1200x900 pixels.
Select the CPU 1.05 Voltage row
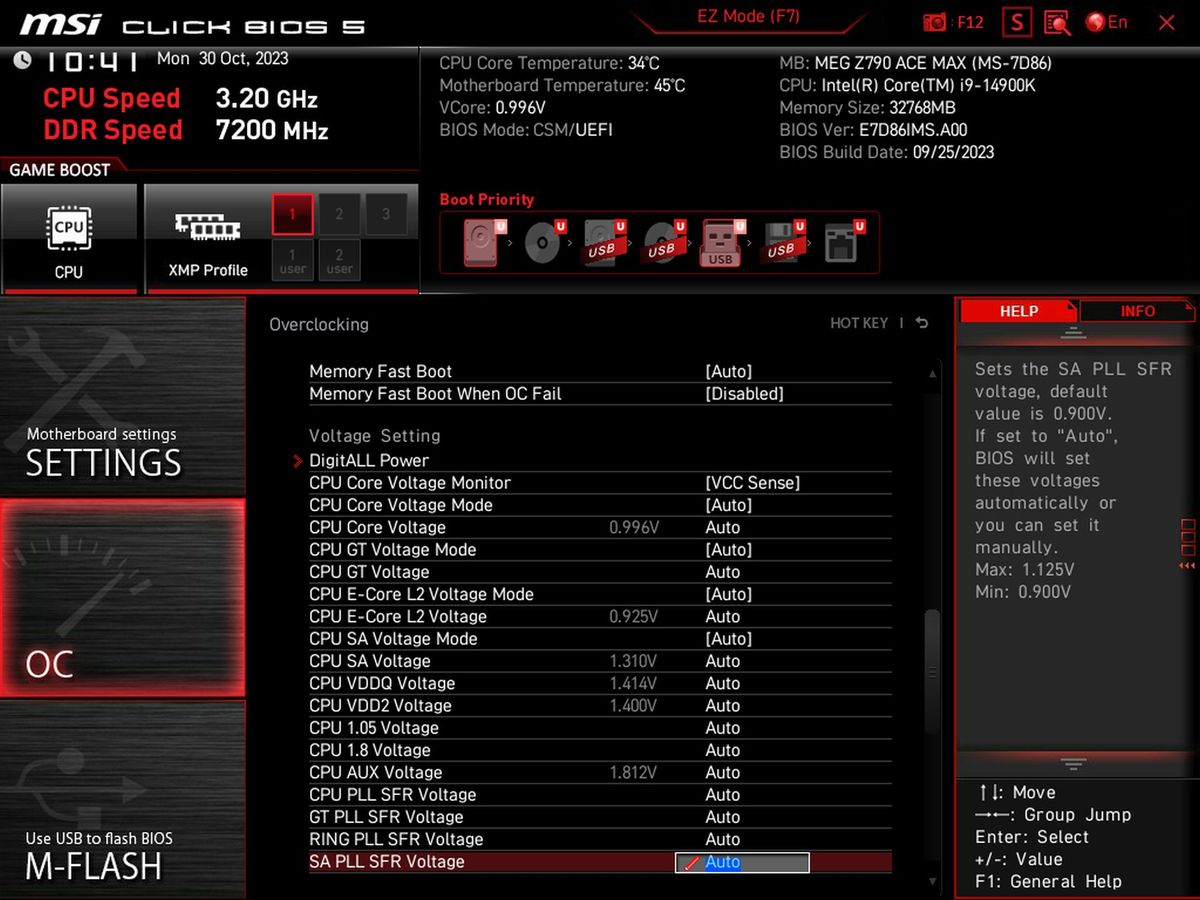click(x=600, y=727)
